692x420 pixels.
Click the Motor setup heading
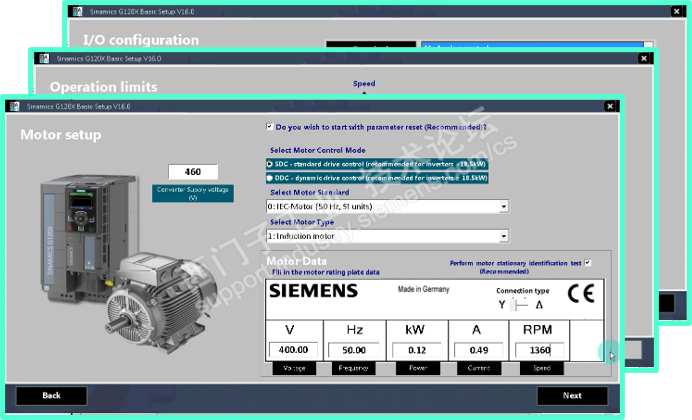point(61,135)
